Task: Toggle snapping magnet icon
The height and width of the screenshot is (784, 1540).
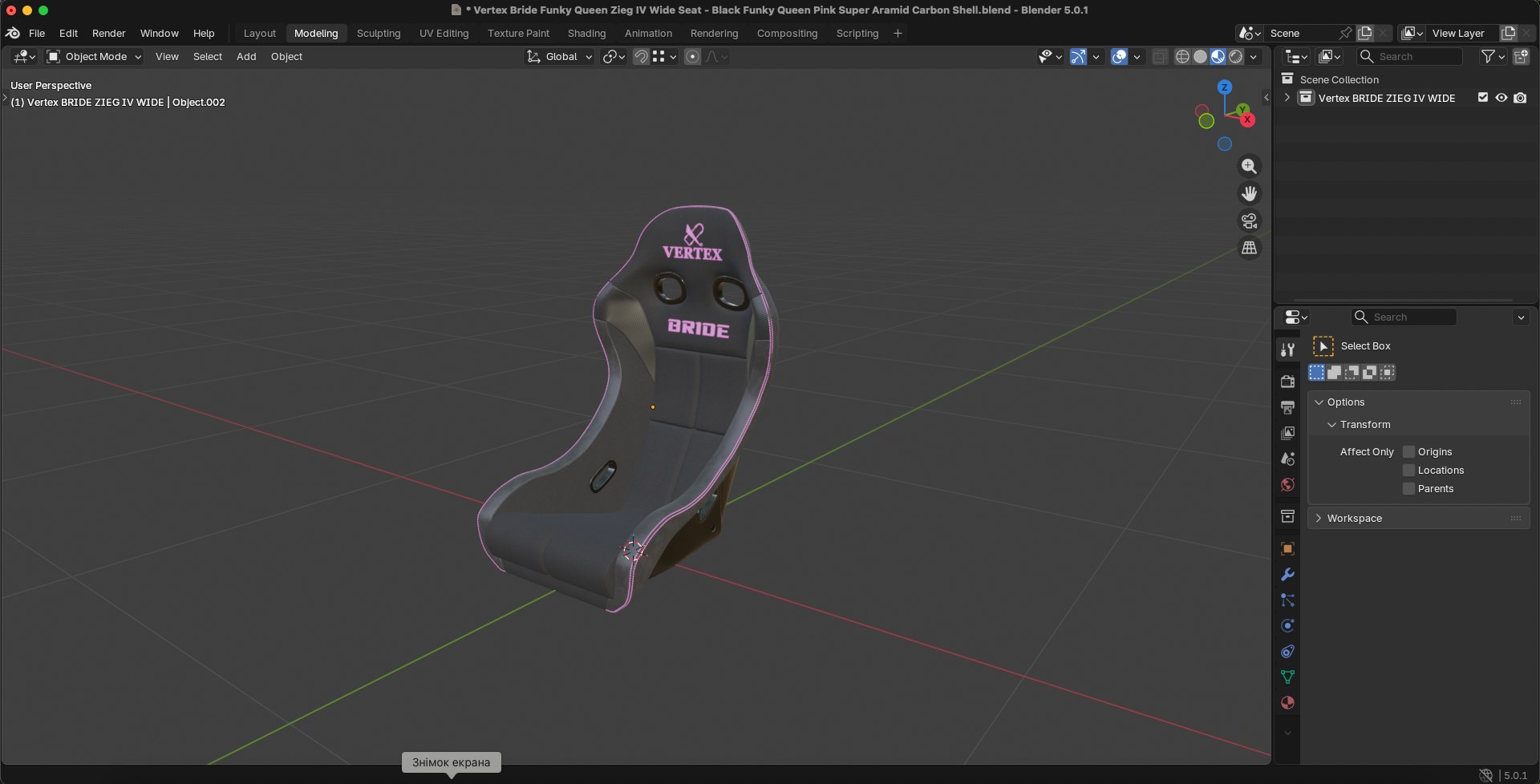Action: click(x=641, y=56)
